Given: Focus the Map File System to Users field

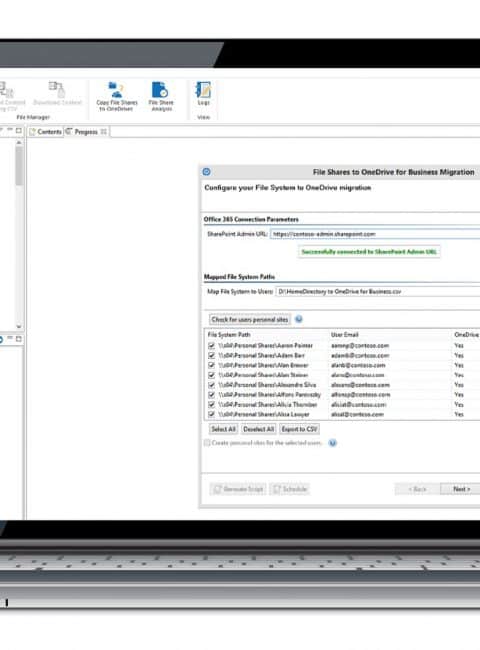Looking at the screenshot, I should 378,291.
